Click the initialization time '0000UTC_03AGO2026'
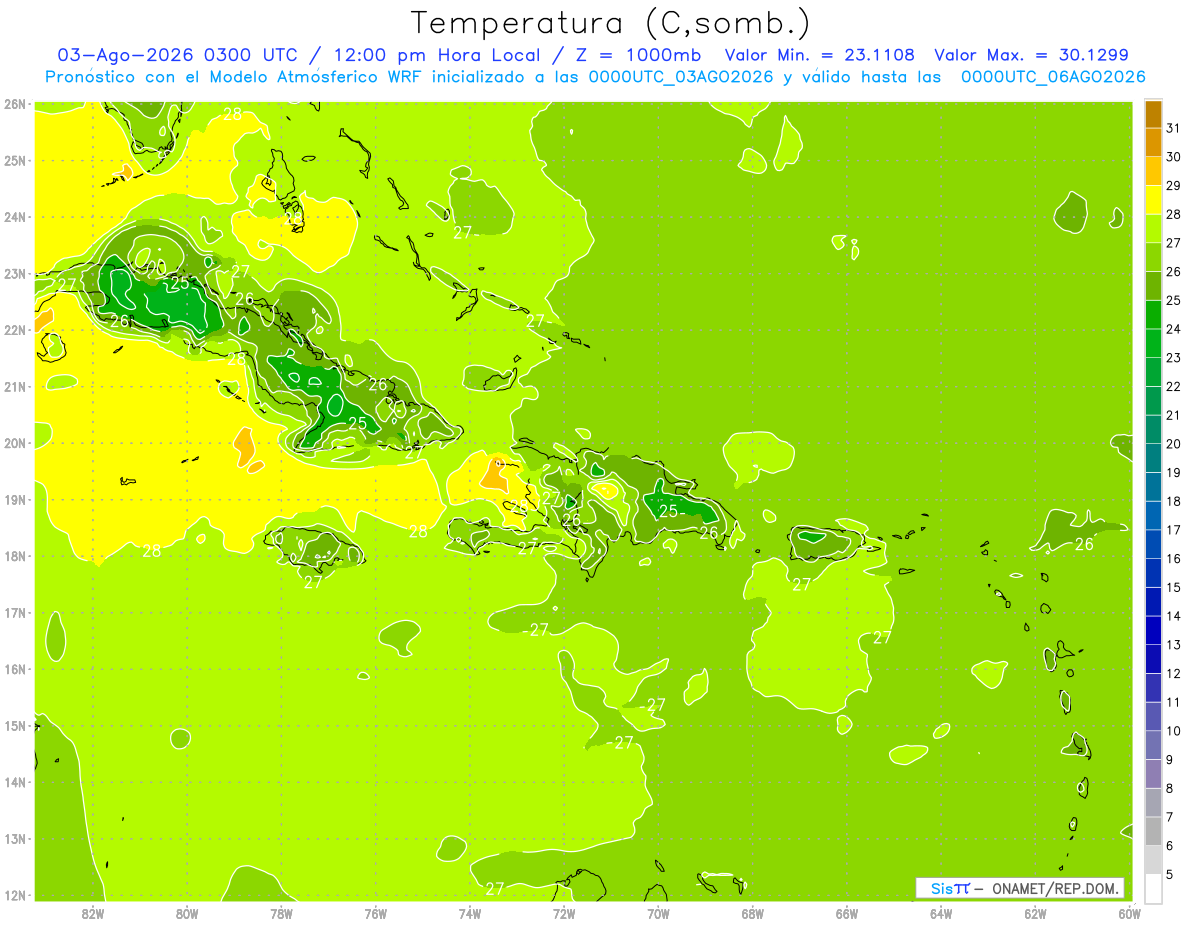1200x927 pixels. point(681,77)
